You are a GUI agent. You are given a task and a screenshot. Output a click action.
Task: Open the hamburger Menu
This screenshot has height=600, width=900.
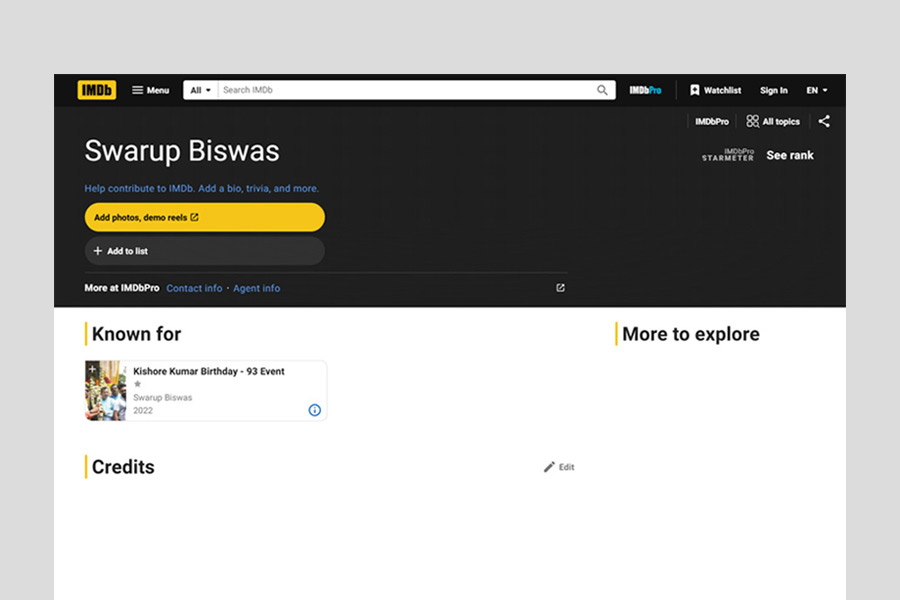pos(150,90)
